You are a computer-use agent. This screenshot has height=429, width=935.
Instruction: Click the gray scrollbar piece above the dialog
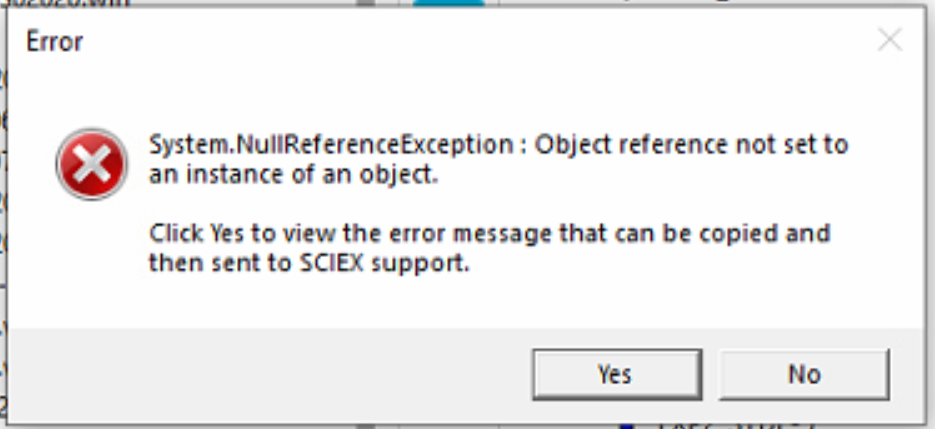(x=366, y=3)
